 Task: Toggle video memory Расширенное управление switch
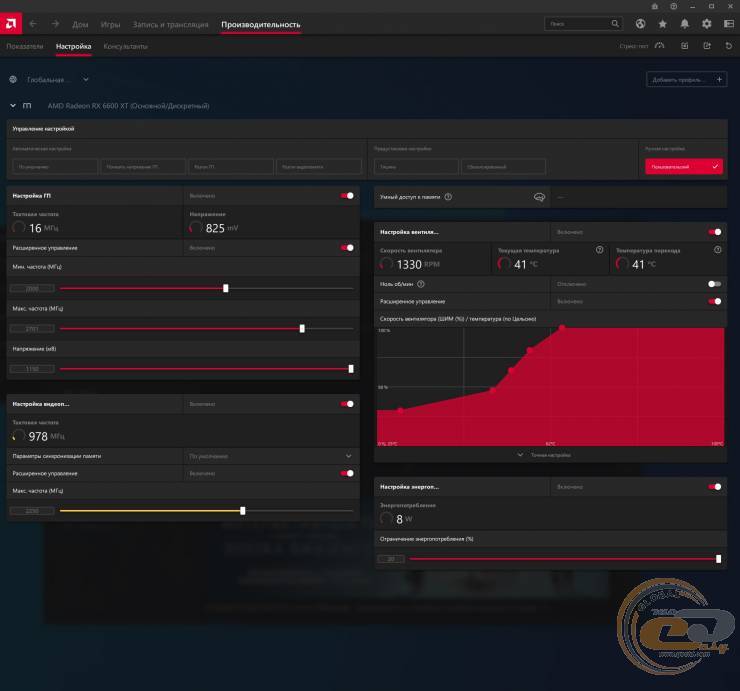click(347, 473)
